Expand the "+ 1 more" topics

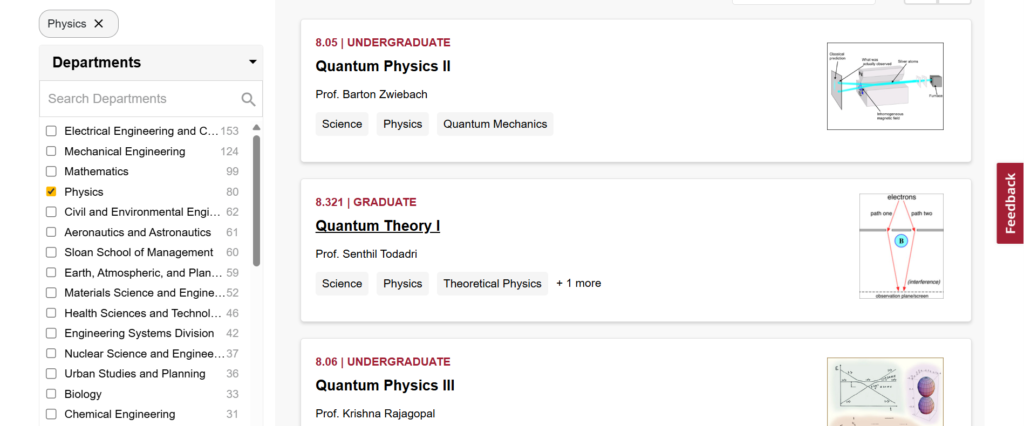(579, 284)
